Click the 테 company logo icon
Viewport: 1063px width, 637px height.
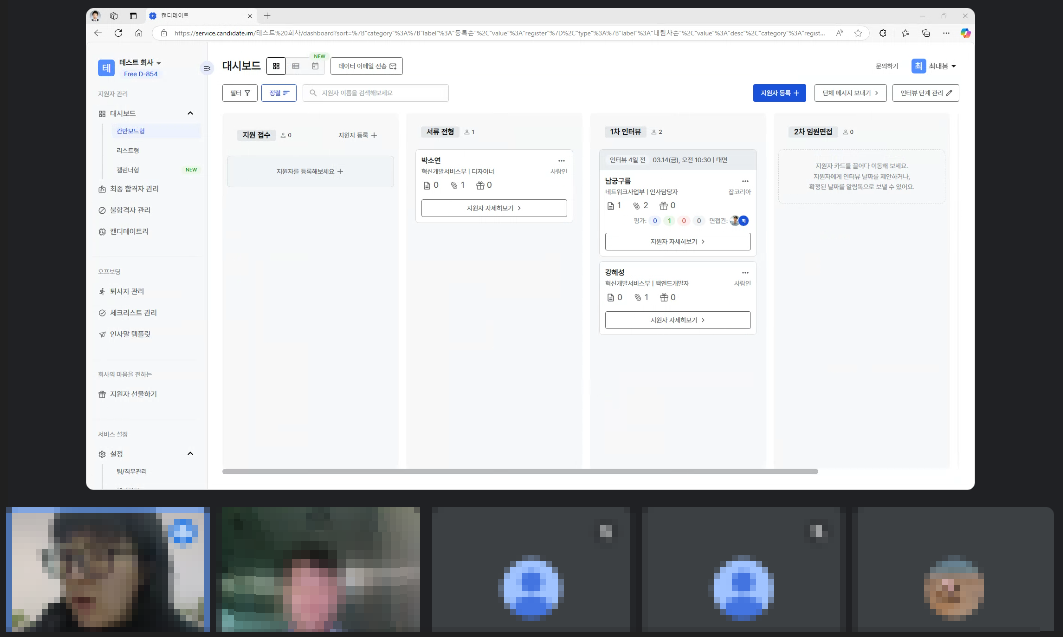(106, 68)
